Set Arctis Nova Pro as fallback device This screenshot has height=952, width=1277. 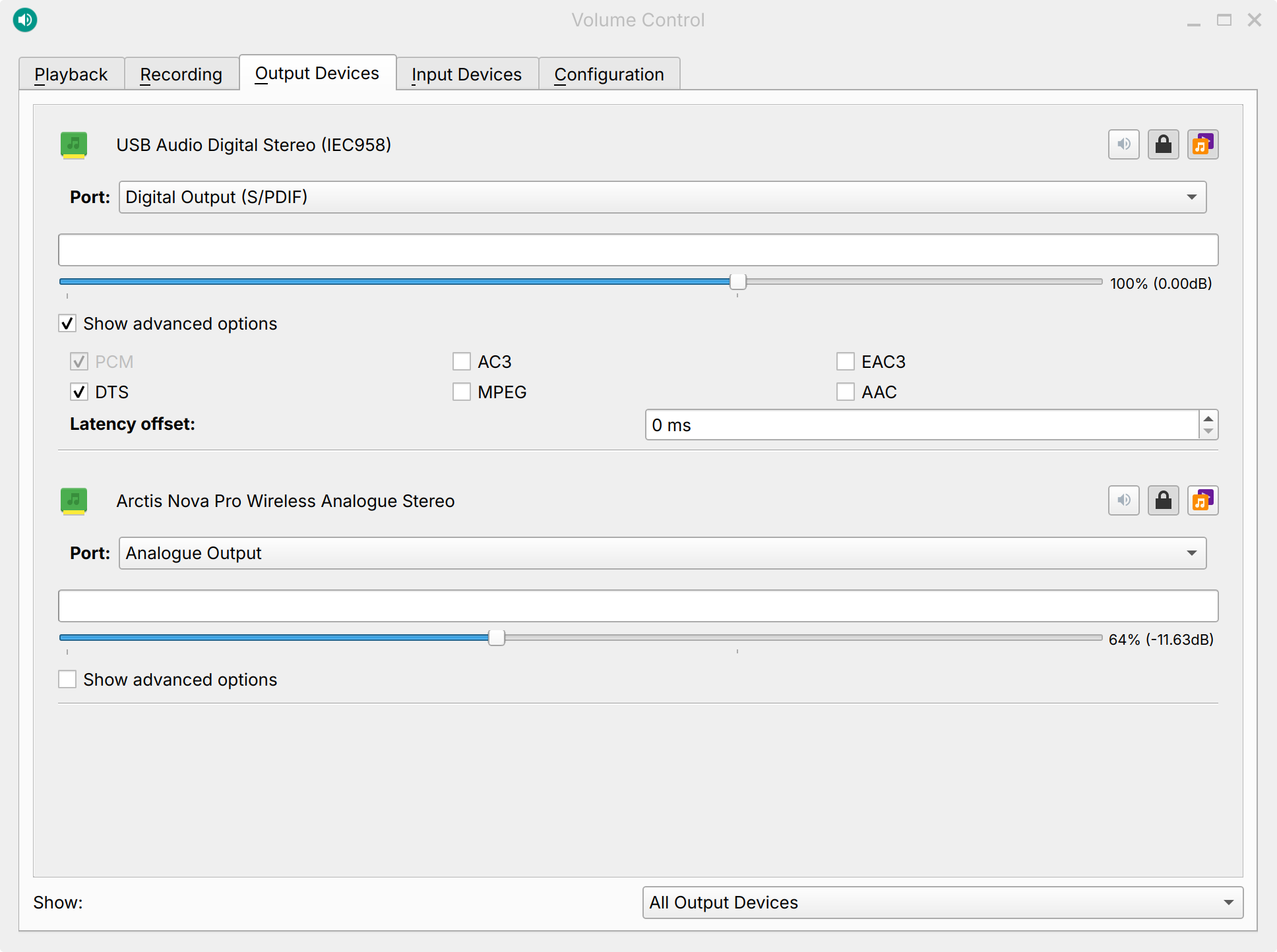tap(1202, 500)
